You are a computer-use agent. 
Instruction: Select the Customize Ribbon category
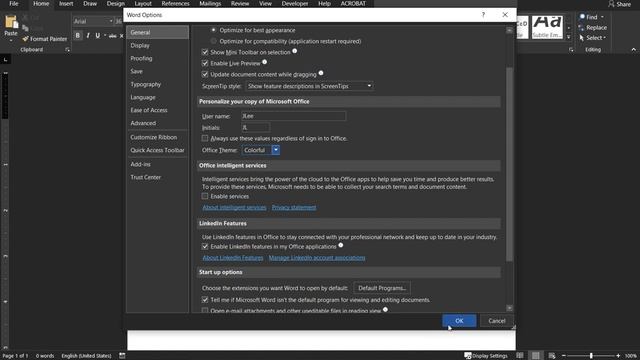pyautogui.click(x=157, y=137)
